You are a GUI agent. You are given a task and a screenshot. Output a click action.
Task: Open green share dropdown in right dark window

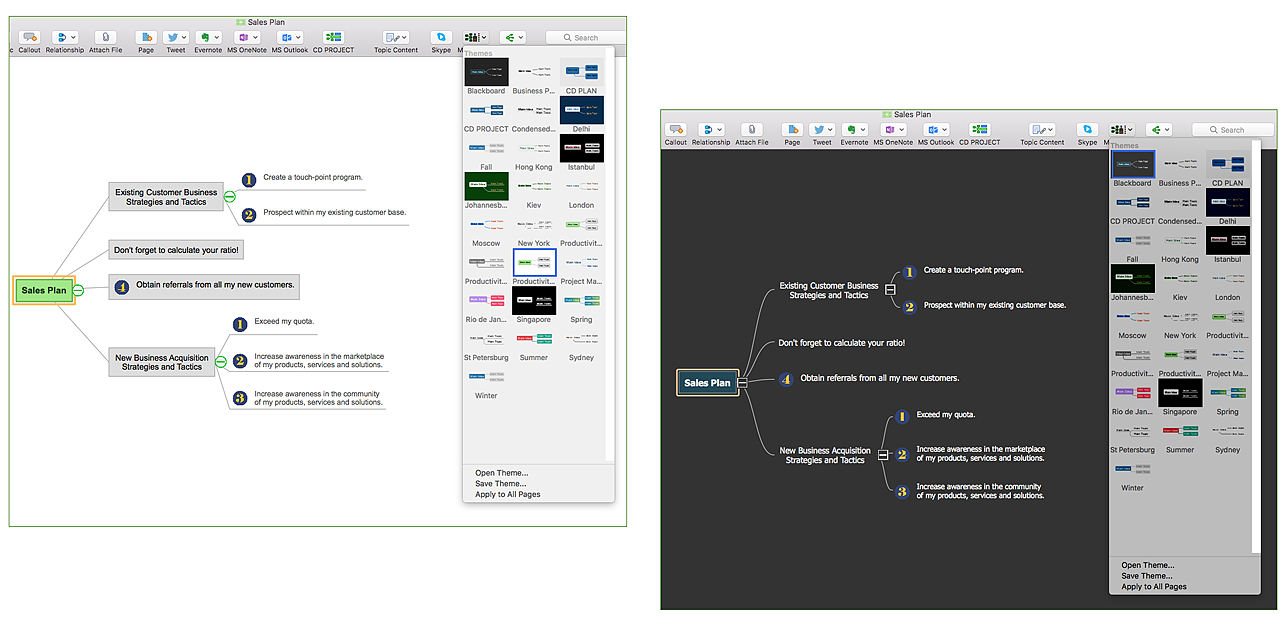(x=1159, y=130)
